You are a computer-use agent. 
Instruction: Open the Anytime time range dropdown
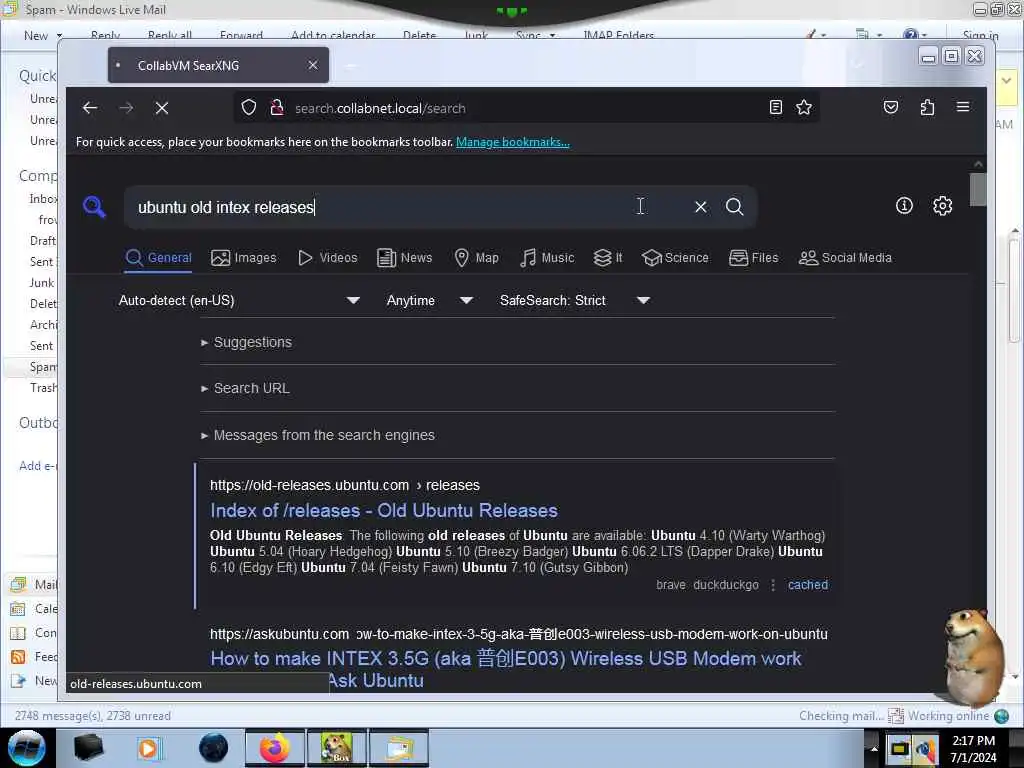click(430, 300)
